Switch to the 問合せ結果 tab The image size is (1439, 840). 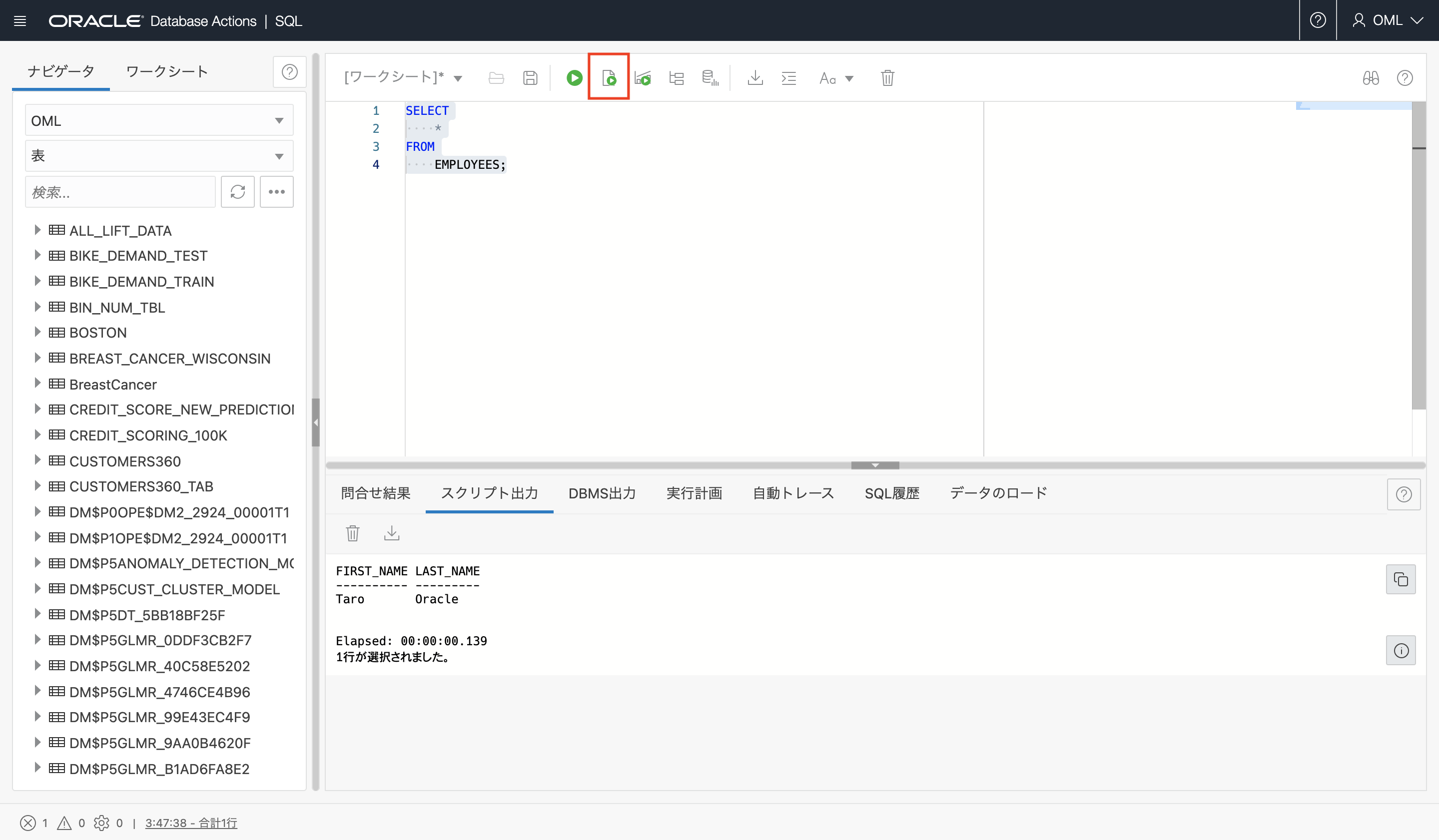375,493
